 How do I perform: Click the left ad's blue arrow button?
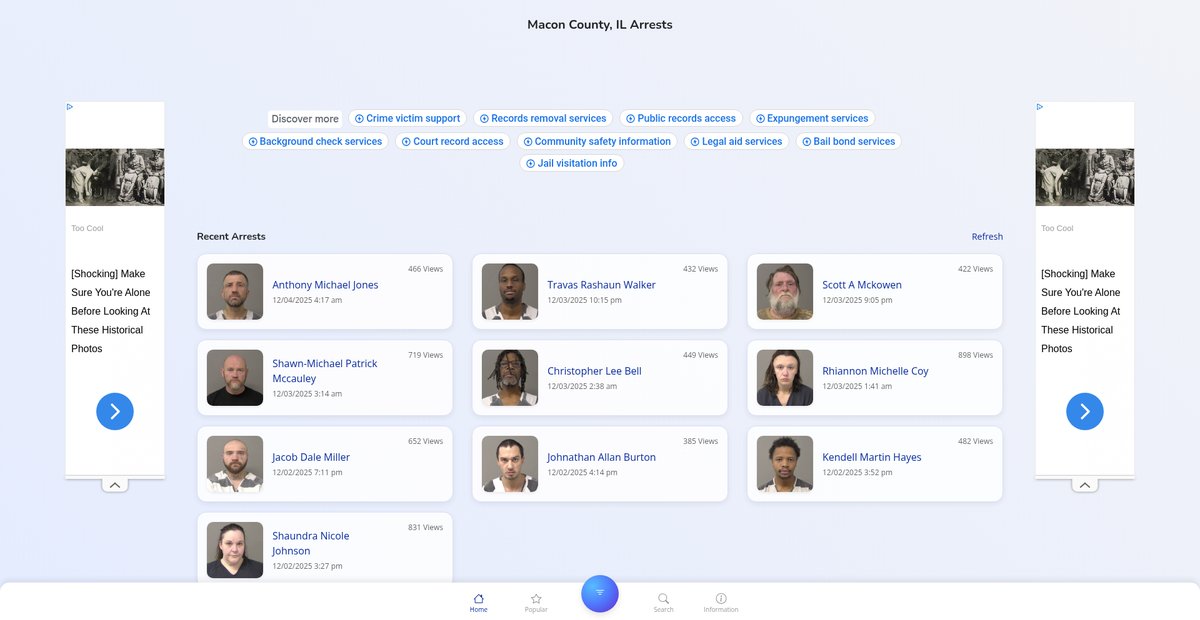click(115, 411)
